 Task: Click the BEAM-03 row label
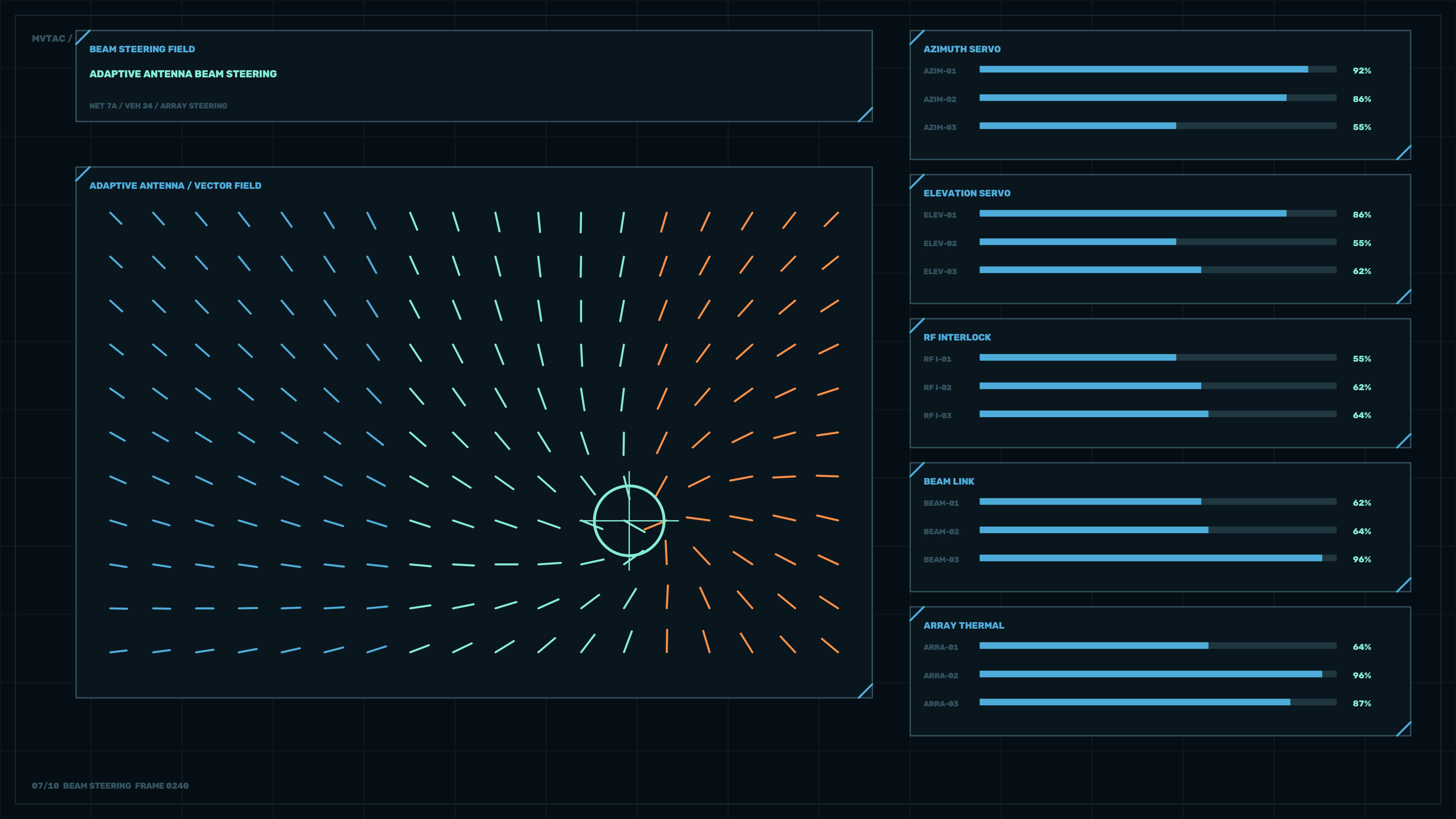click(941, 560)
